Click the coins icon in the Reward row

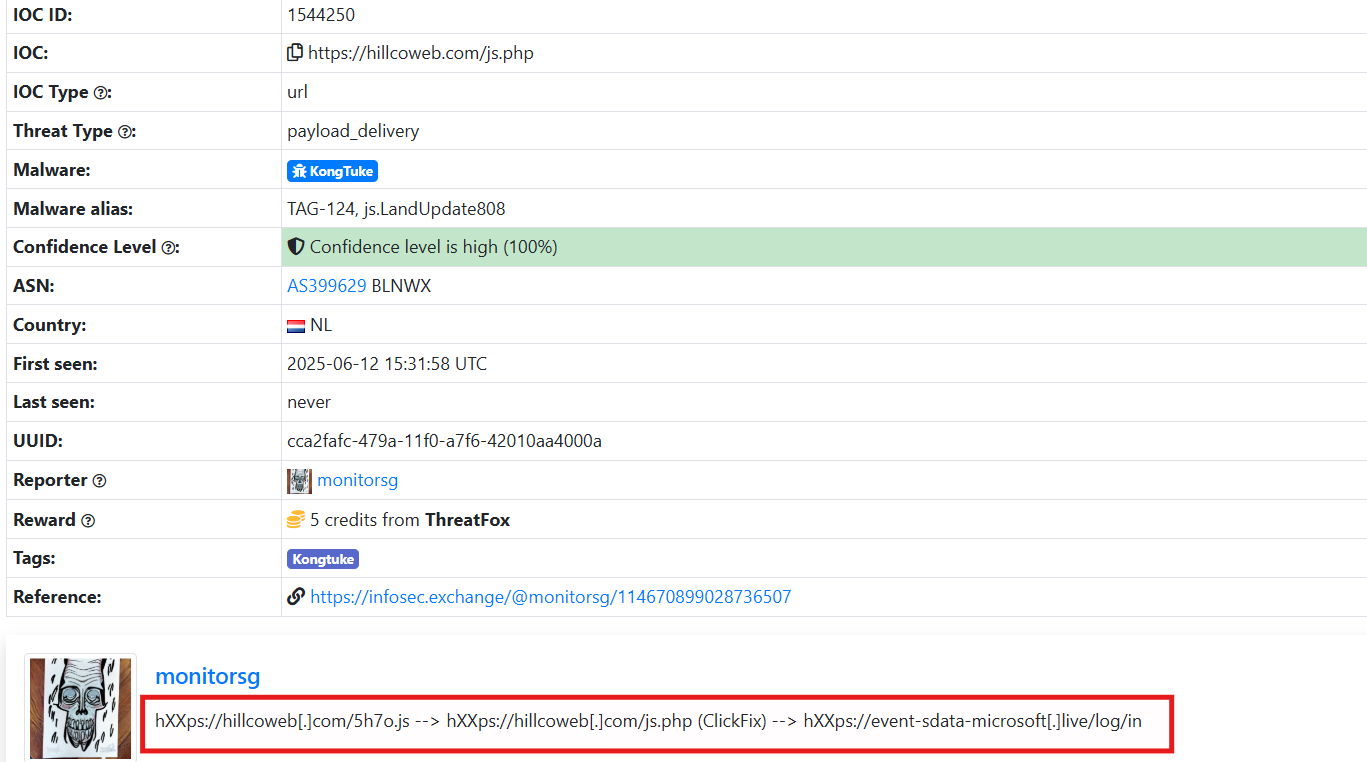coord(295,520)
